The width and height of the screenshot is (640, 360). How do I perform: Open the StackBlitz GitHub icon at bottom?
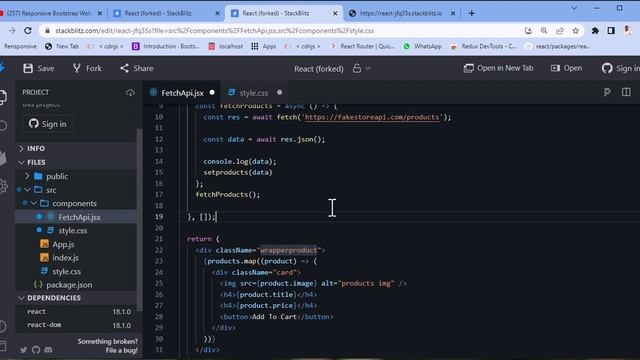(36, 350)
